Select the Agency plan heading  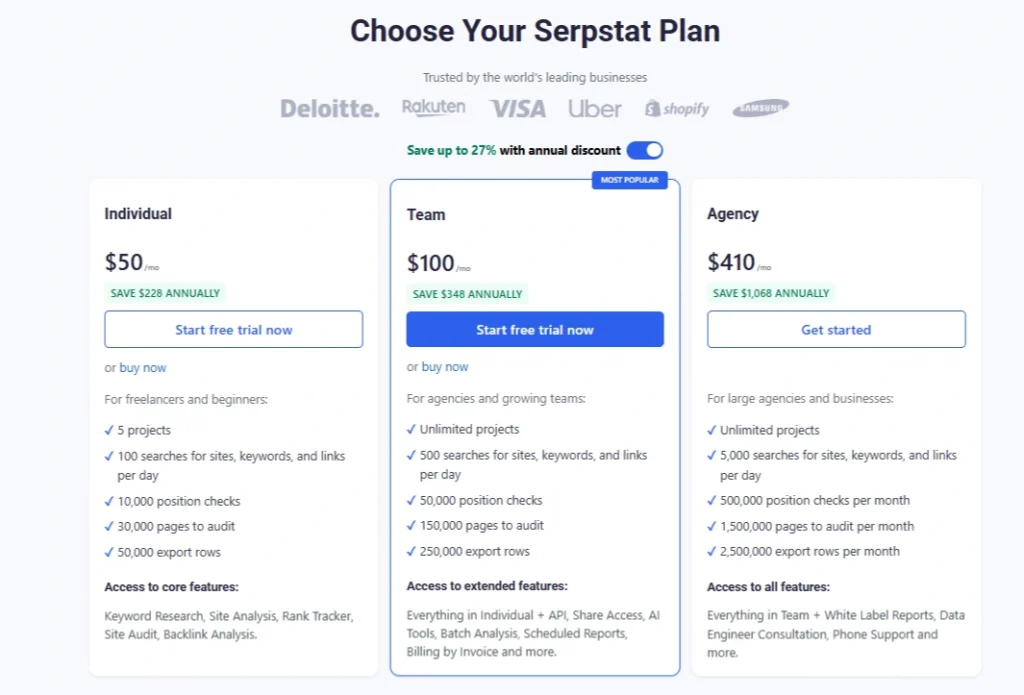click(733, 214)
